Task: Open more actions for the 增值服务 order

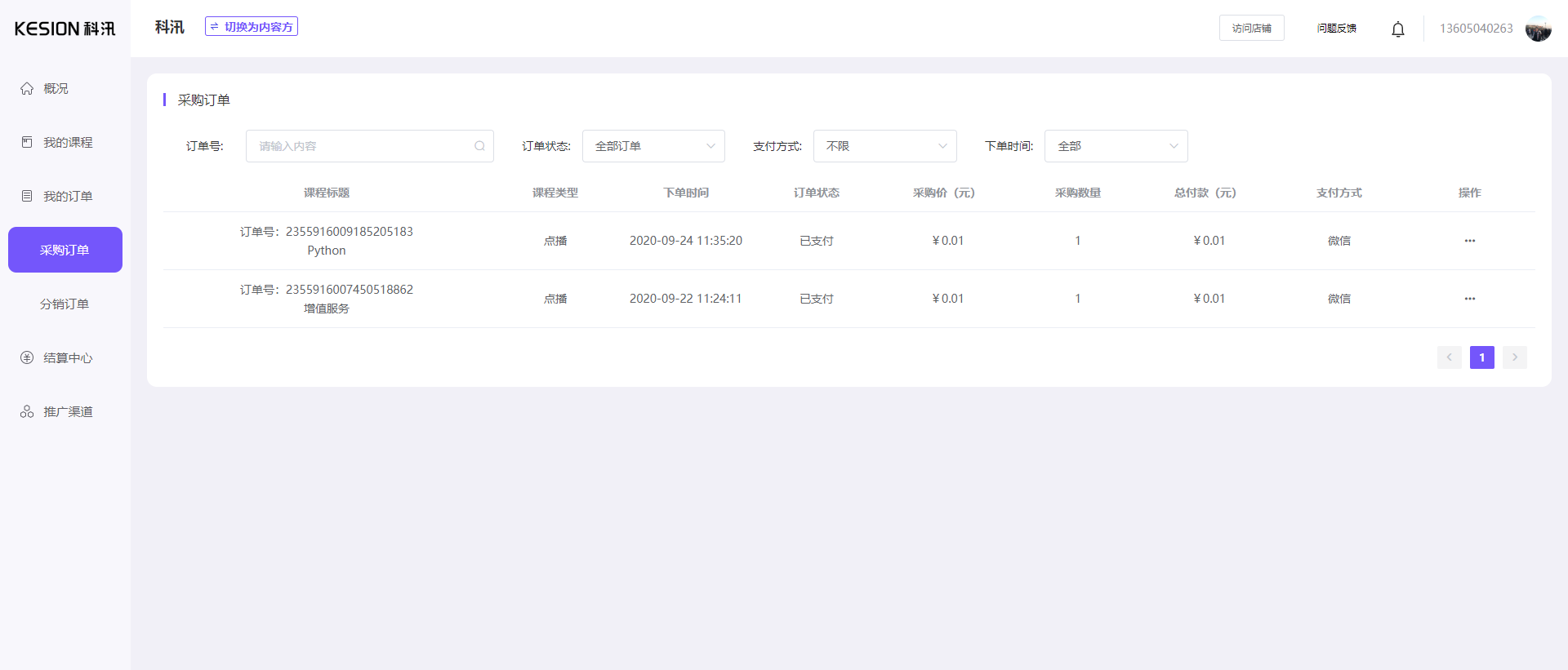Action: [1469, 299]
